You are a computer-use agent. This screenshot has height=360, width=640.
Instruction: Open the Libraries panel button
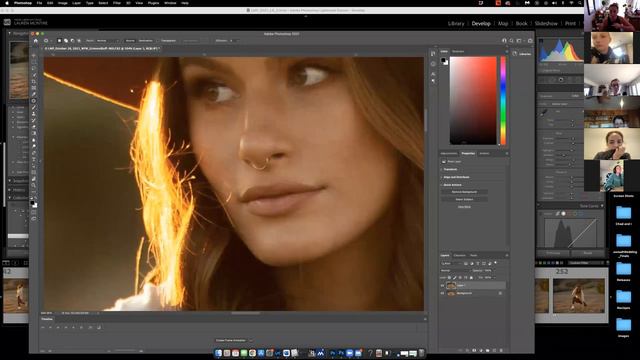pyautogui.click(x=522, y=53)
